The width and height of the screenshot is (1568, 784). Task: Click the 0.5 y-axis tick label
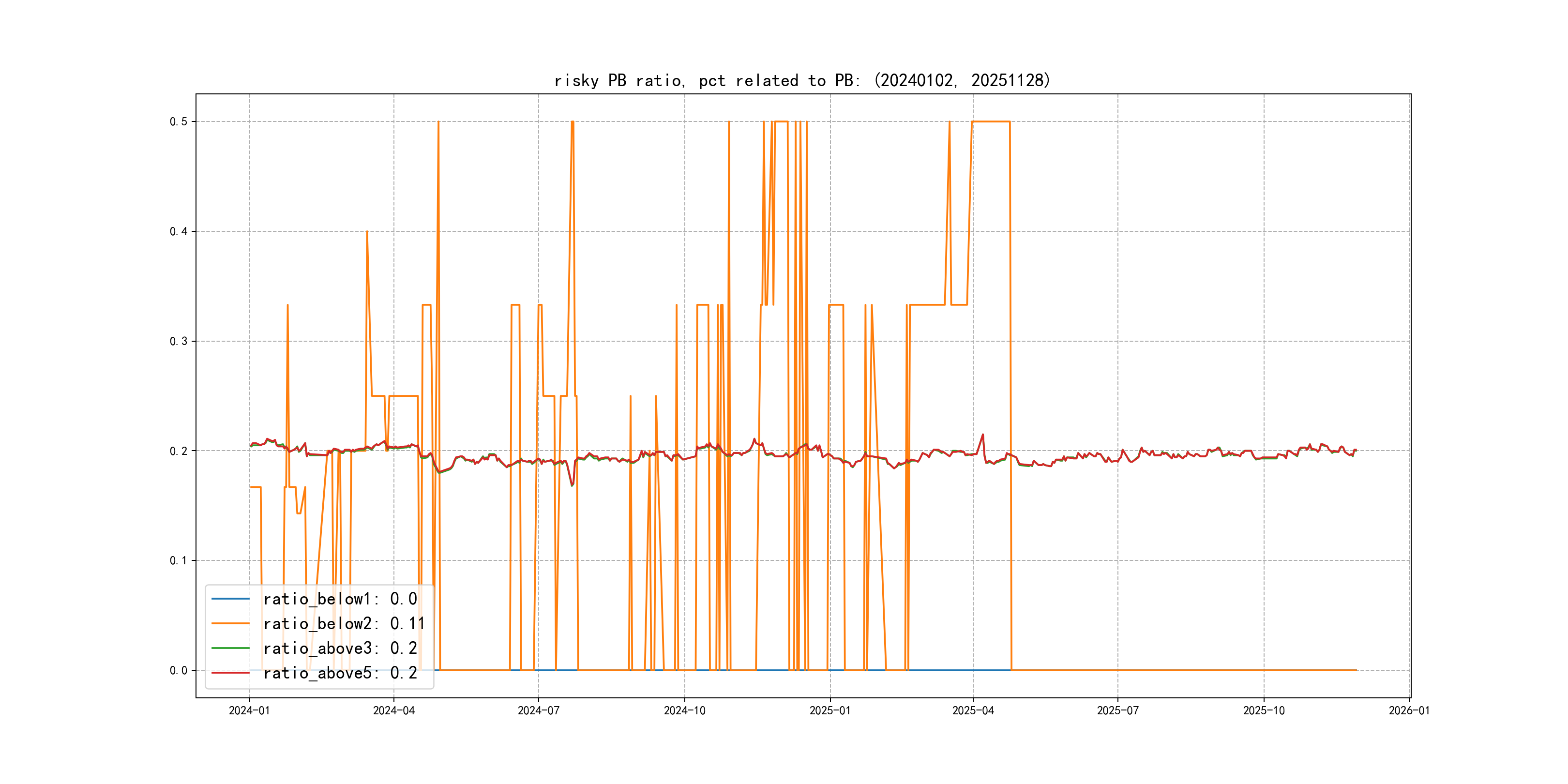click(179, 122)
